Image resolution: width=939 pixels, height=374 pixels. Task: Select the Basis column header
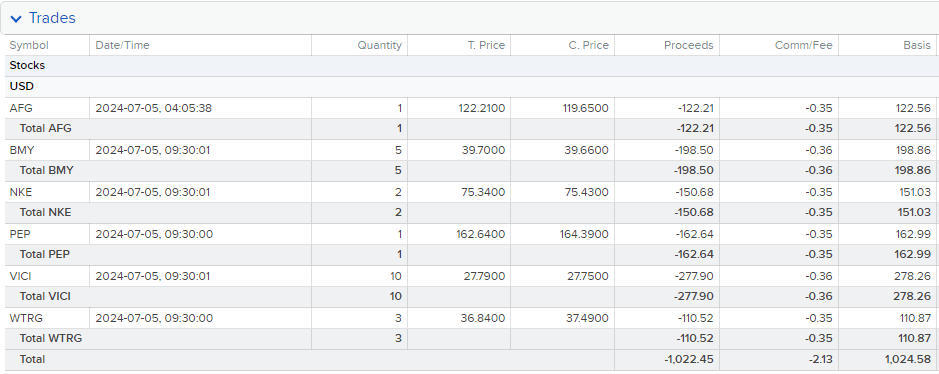(x=917, y=45)
